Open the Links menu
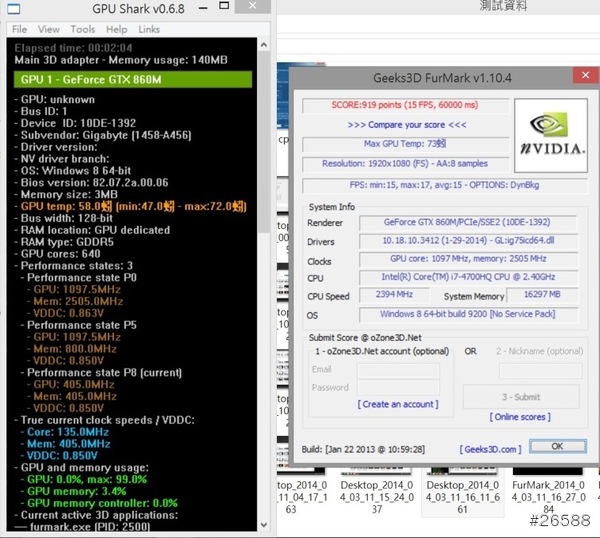 coord(148,29)
